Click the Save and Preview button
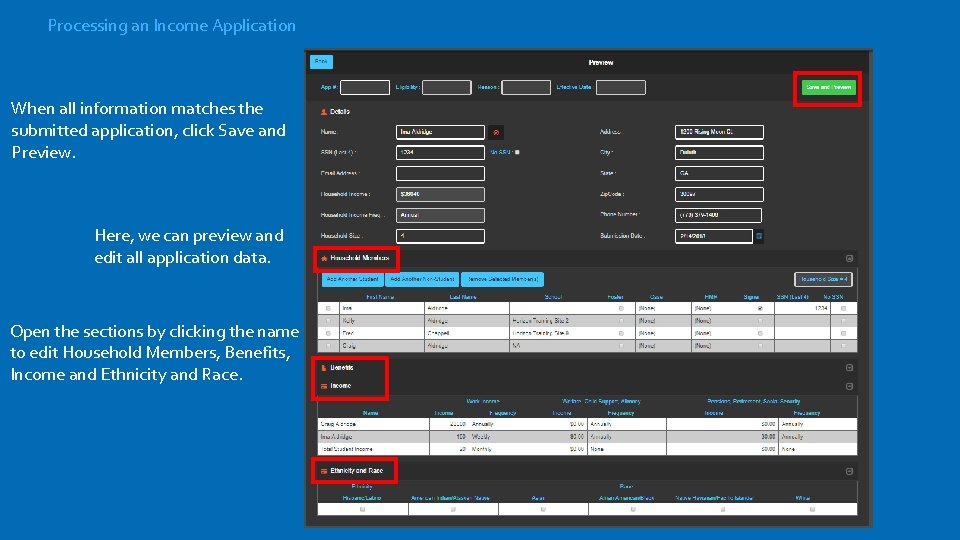The image size is (960, 540). click(828, 88)
